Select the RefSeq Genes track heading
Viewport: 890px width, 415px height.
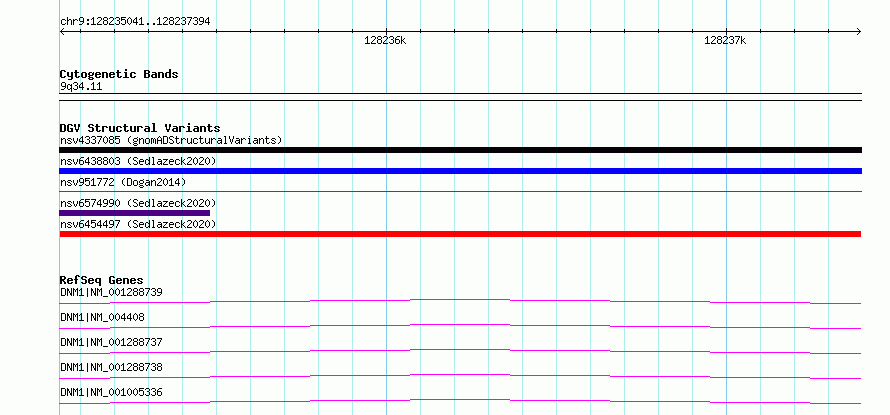(x=102, y=280)
